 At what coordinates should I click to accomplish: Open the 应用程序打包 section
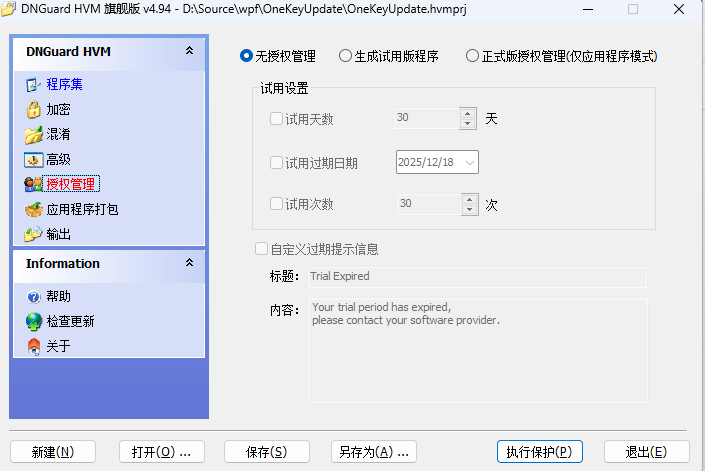(82, 209)
